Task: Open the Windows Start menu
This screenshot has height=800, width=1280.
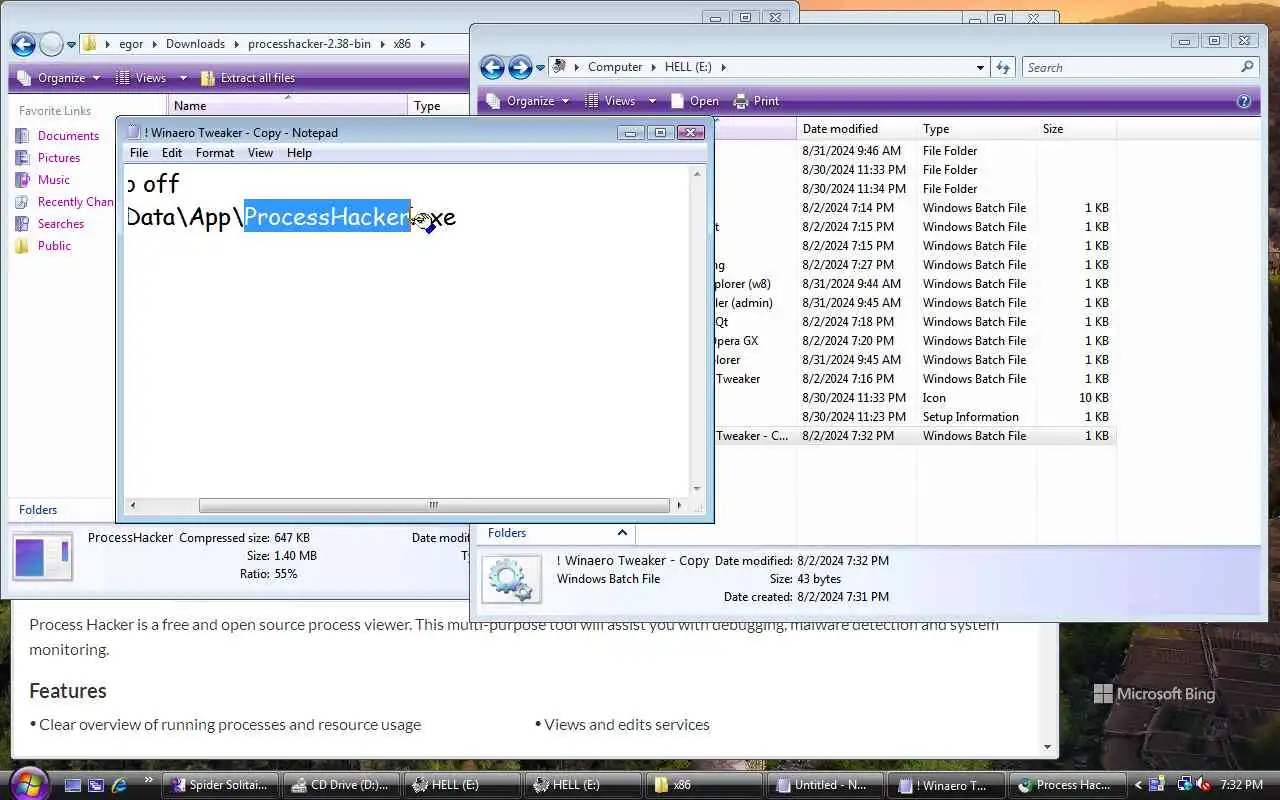Action: coord(27,783)
